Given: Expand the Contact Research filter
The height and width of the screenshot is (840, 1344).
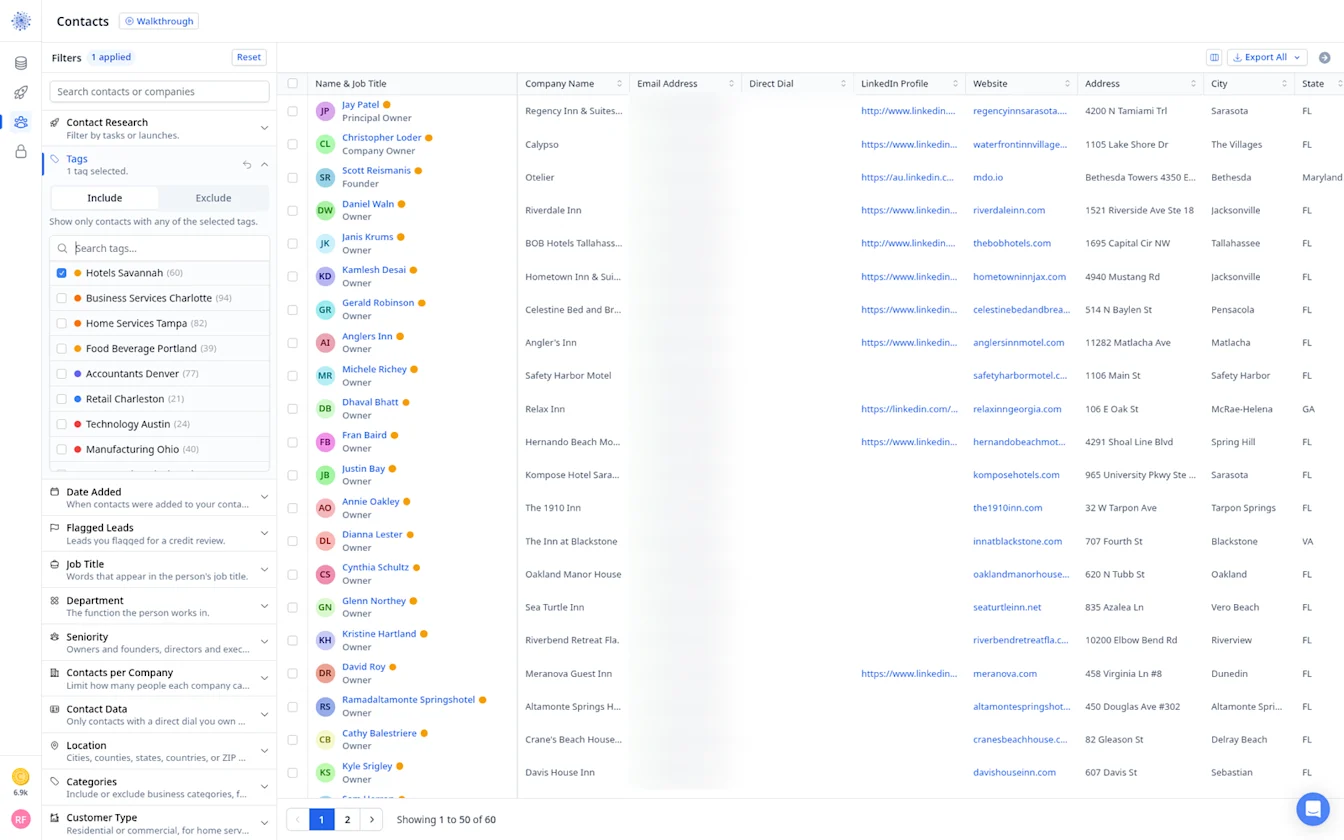Looking at the screenshot, I should [159, 128].
